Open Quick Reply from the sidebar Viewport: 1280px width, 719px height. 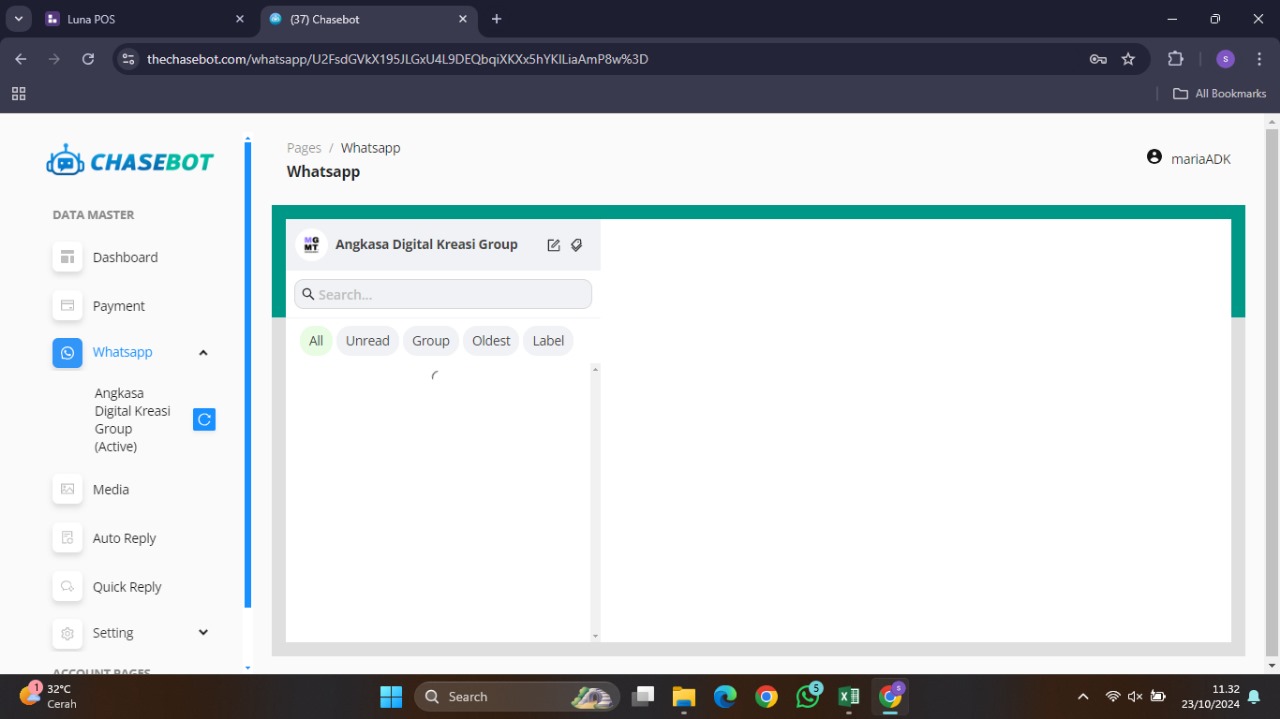coord(126,587)
